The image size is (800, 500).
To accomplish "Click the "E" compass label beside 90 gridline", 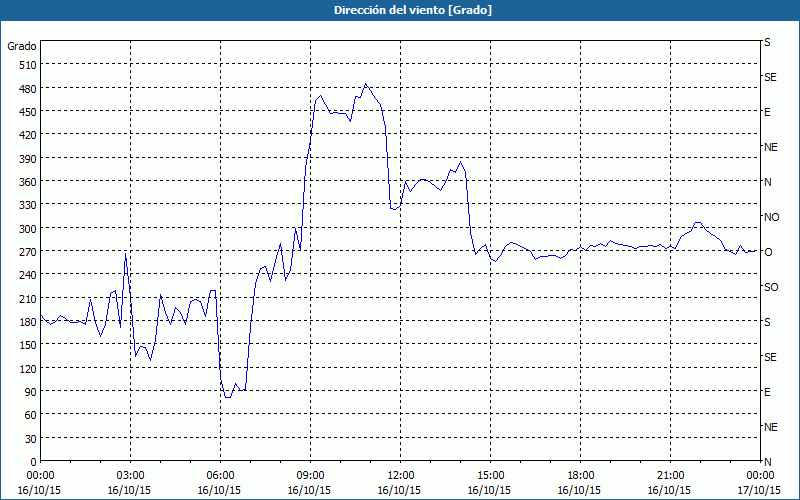I will 767,392.
